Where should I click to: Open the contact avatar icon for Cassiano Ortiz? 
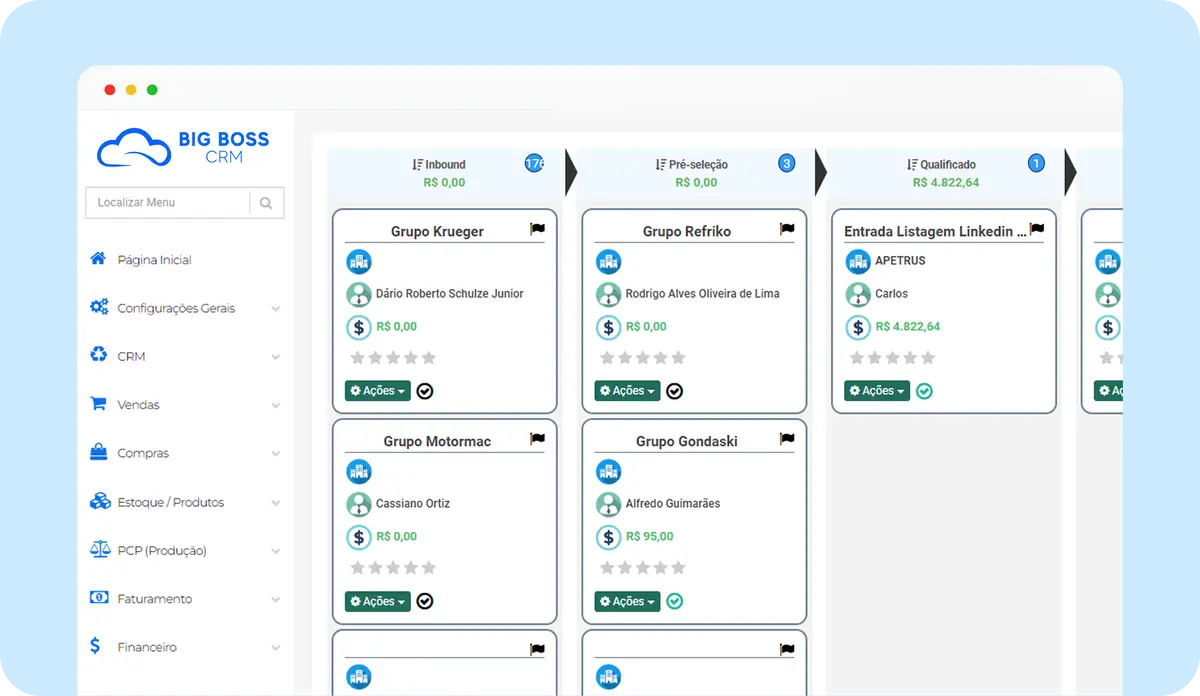point(359,504)
